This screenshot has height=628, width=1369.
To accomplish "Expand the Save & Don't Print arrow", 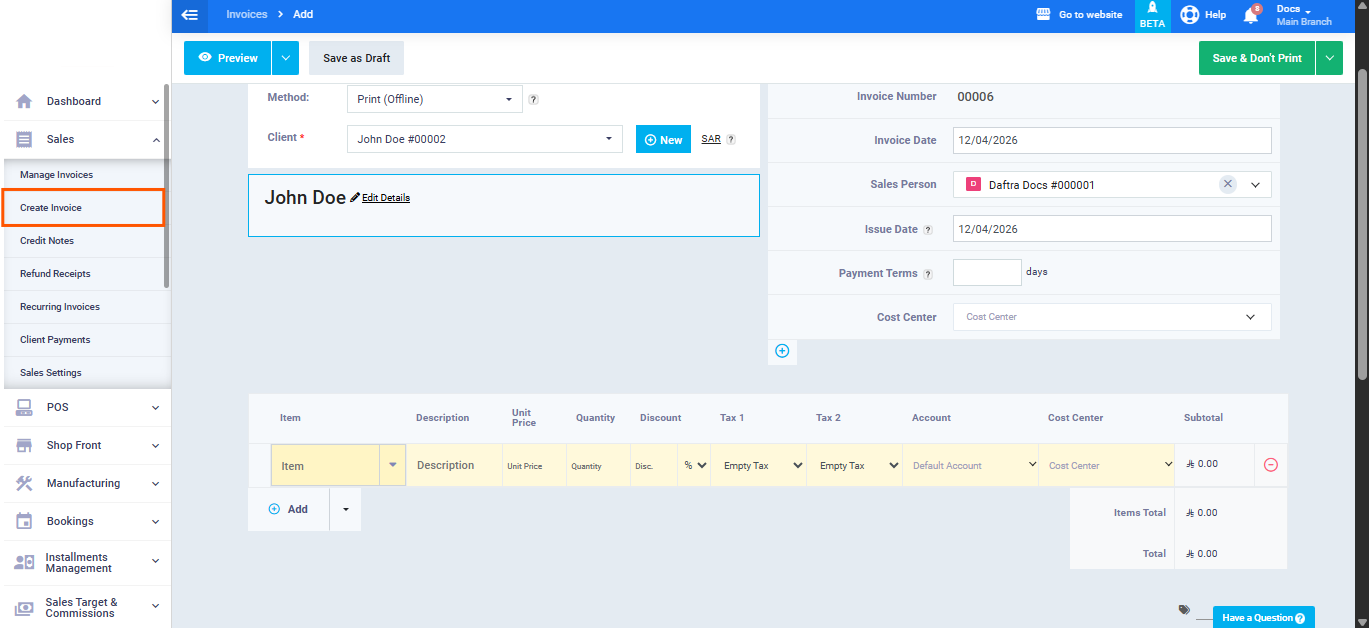I will click(x=1329, y=58).
